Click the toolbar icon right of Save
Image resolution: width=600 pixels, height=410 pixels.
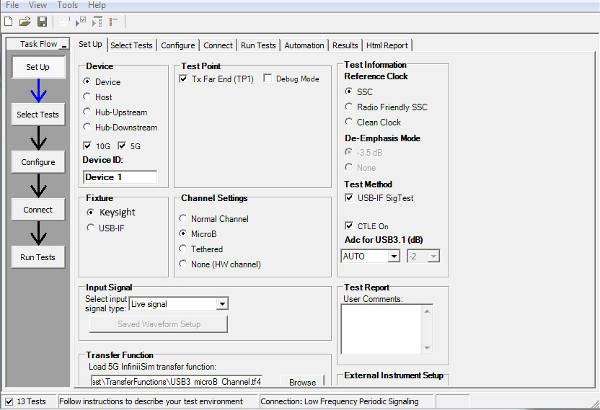(x=65, y=21)
